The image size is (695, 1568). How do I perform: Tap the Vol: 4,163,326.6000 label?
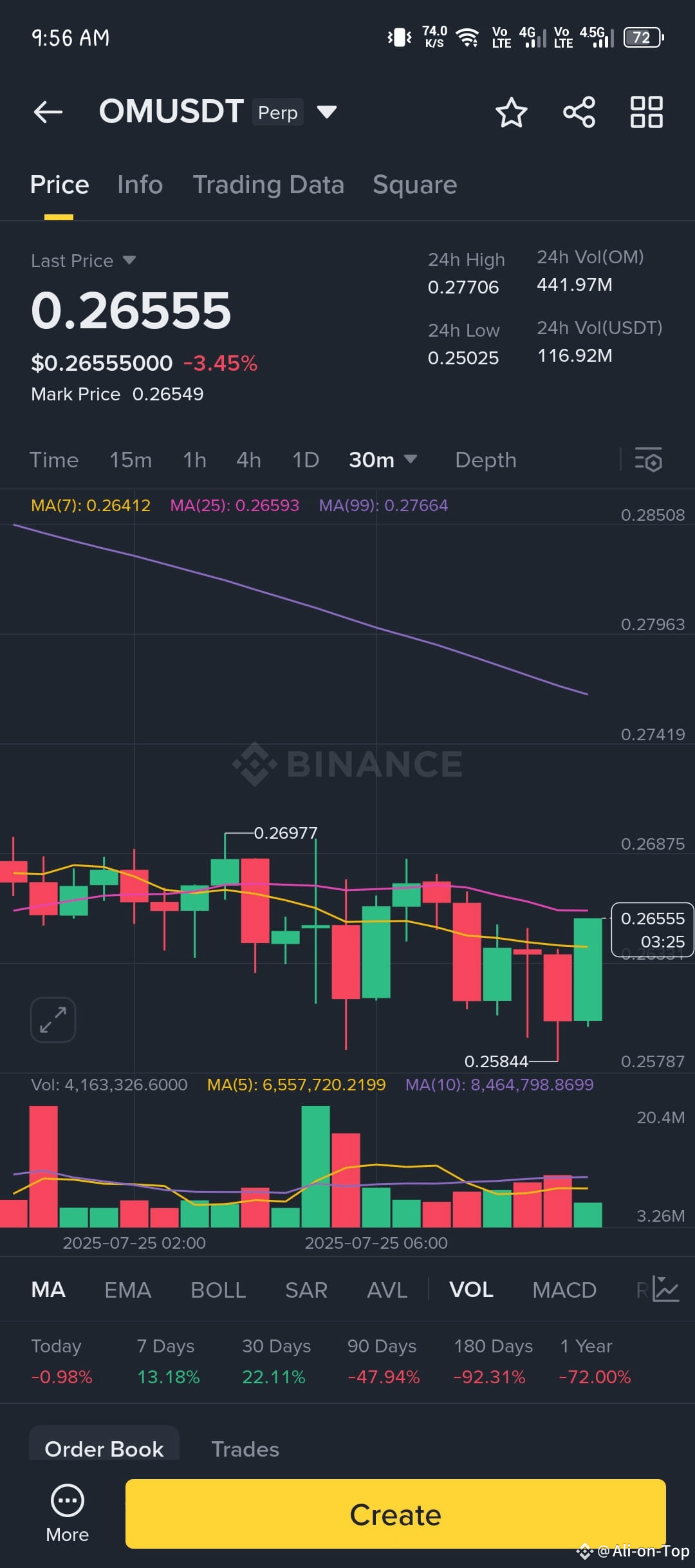pyautogui.click(x=109, y=1085)
